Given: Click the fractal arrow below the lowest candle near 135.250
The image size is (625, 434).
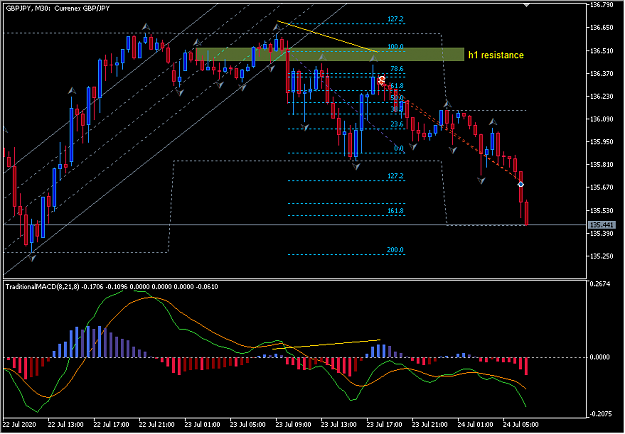Looking at the screenshot, I should 32,258.
